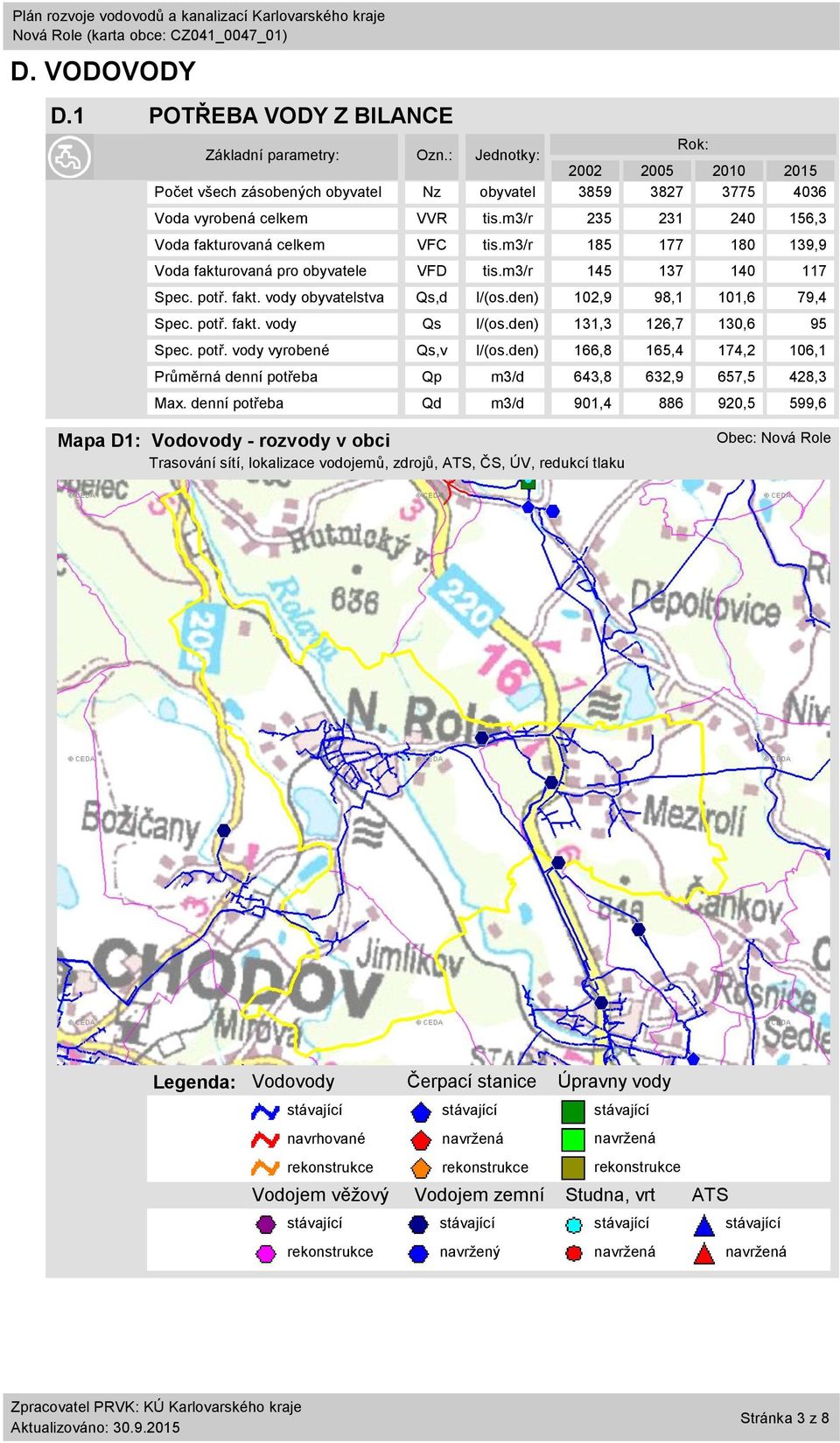Click the row label 'Max. denní potřeba'
The height and width of the screenshot is (1443, 840).
pyautogui.click(x=219, y=403)
